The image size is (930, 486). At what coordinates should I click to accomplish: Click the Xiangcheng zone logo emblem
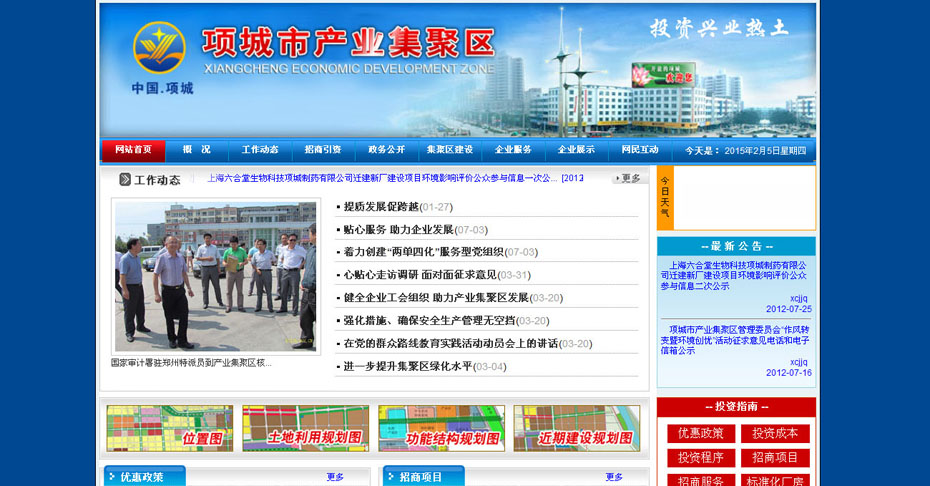159,48
